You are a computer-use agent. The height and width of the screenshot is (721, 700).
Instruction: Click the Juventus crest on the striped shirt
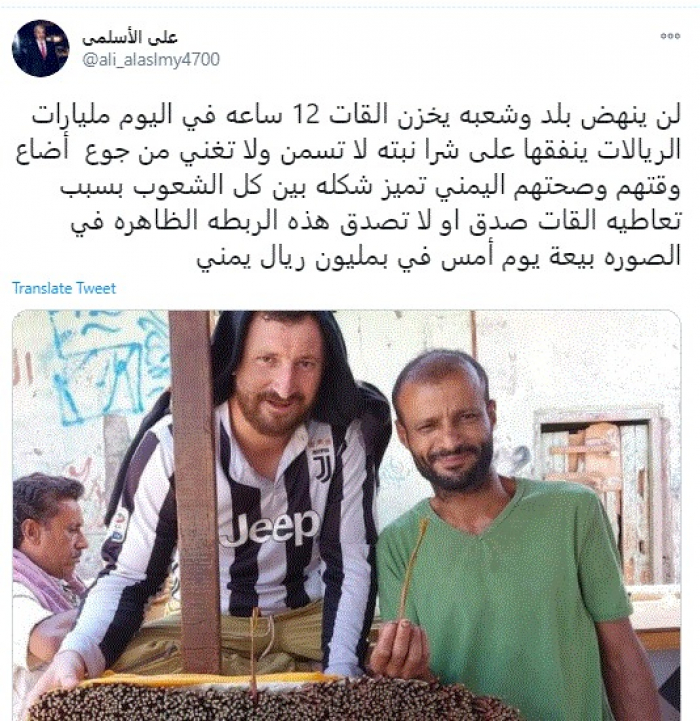pos(322,464)
